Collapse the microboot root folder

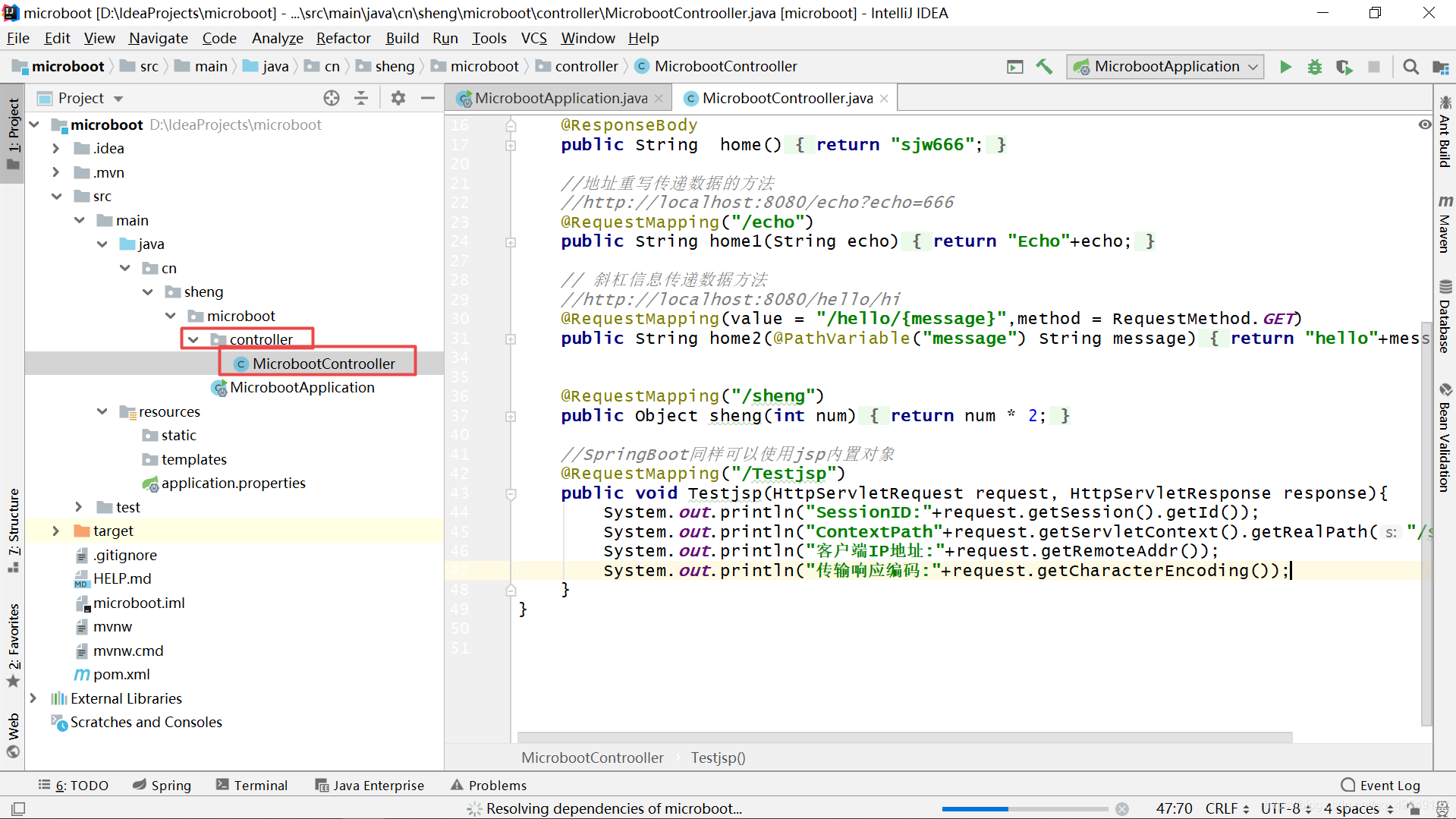coord(34,124)
